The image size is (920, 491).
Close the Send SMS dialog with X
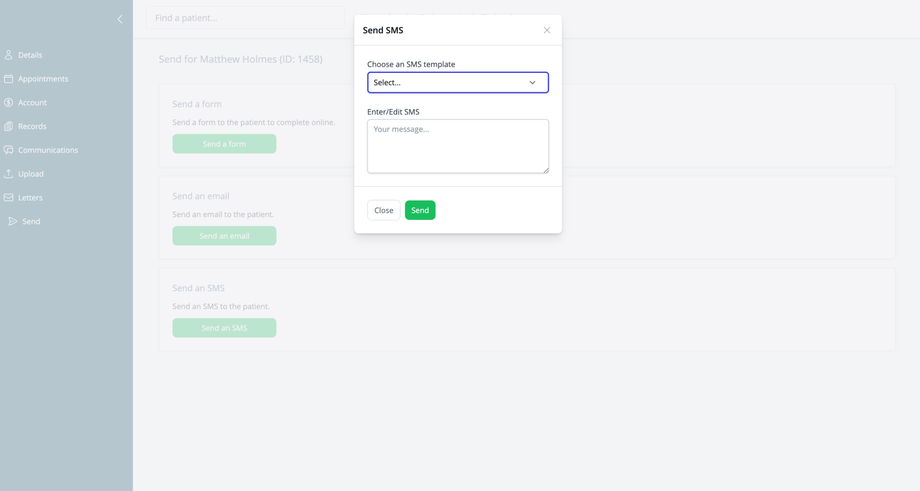(547, 30)
